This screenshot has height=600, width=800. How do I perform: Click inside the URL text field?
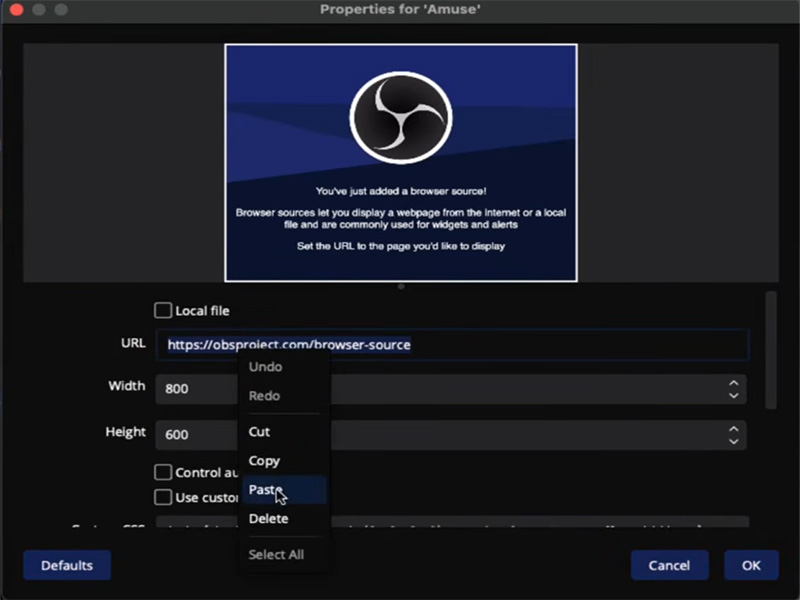click(x=452, y=345)
